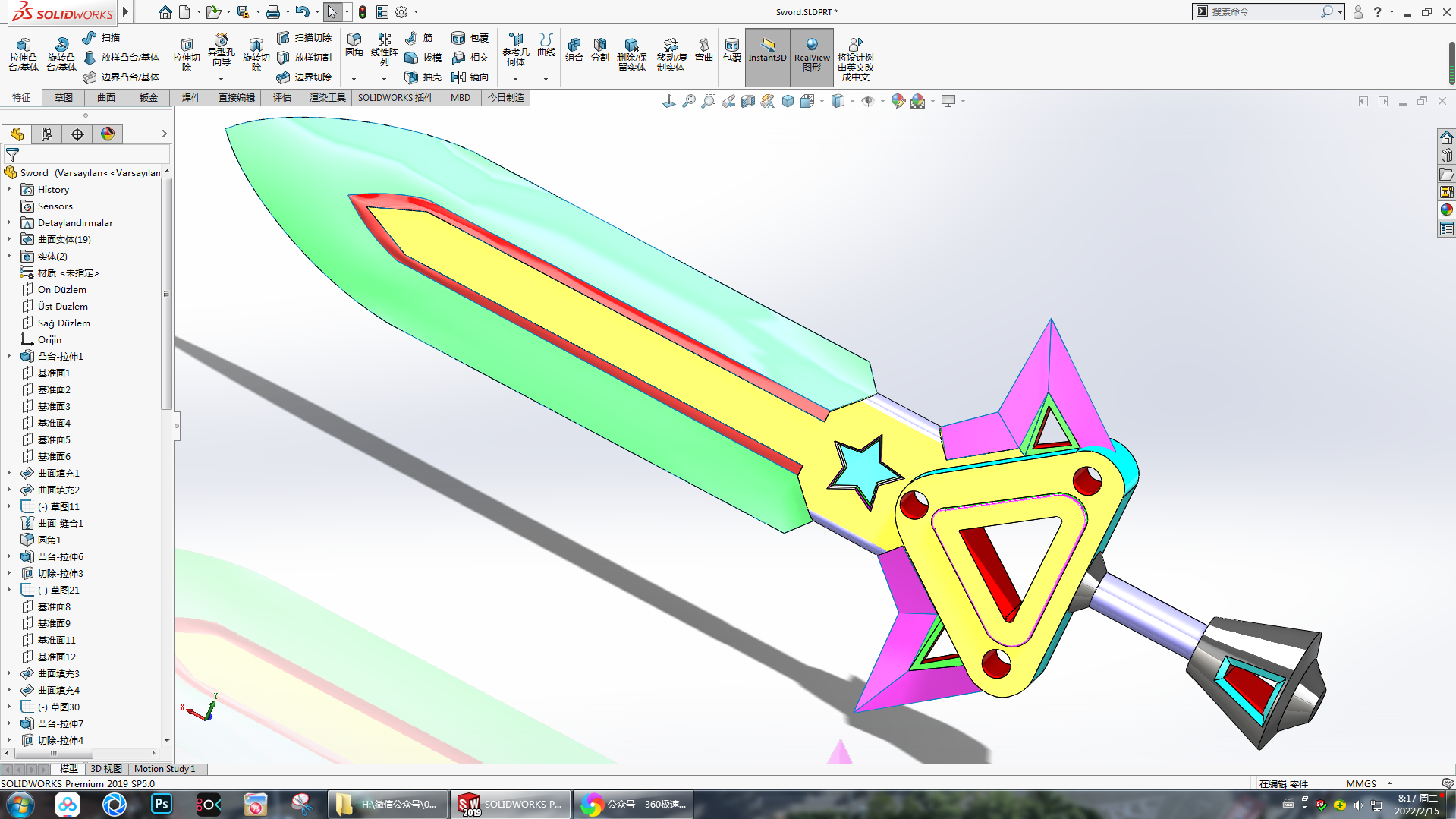Click the Rib (筋) tool
The width and height of the screenshot is (1456, 819).
click(x=419, y=37)
